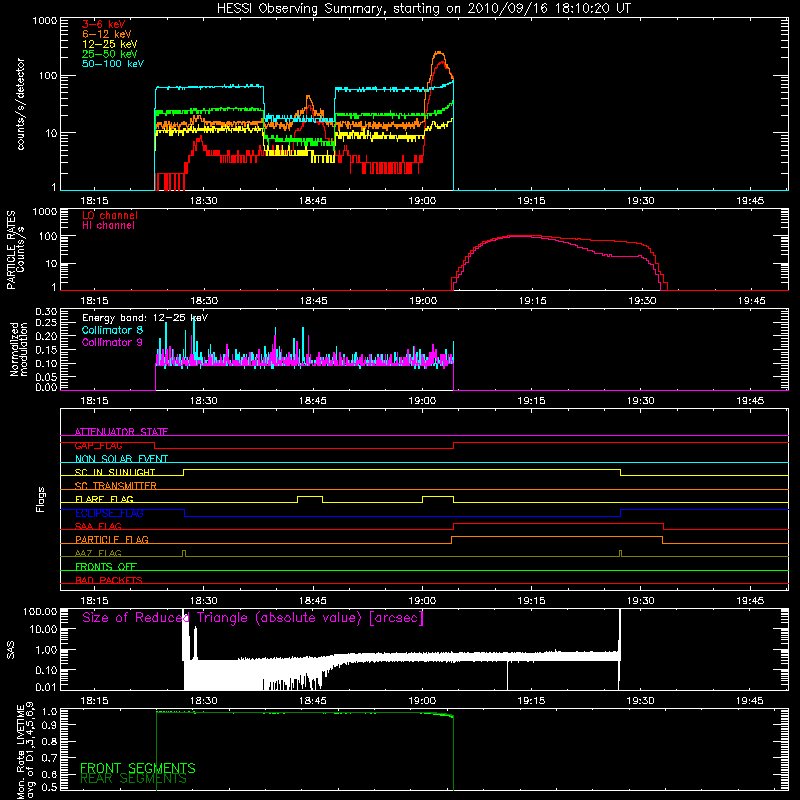Click the 'Size of Reduced Triangle' panel caption
The height and width of the screenshot is (800, 800).
[x=253, y=618]
